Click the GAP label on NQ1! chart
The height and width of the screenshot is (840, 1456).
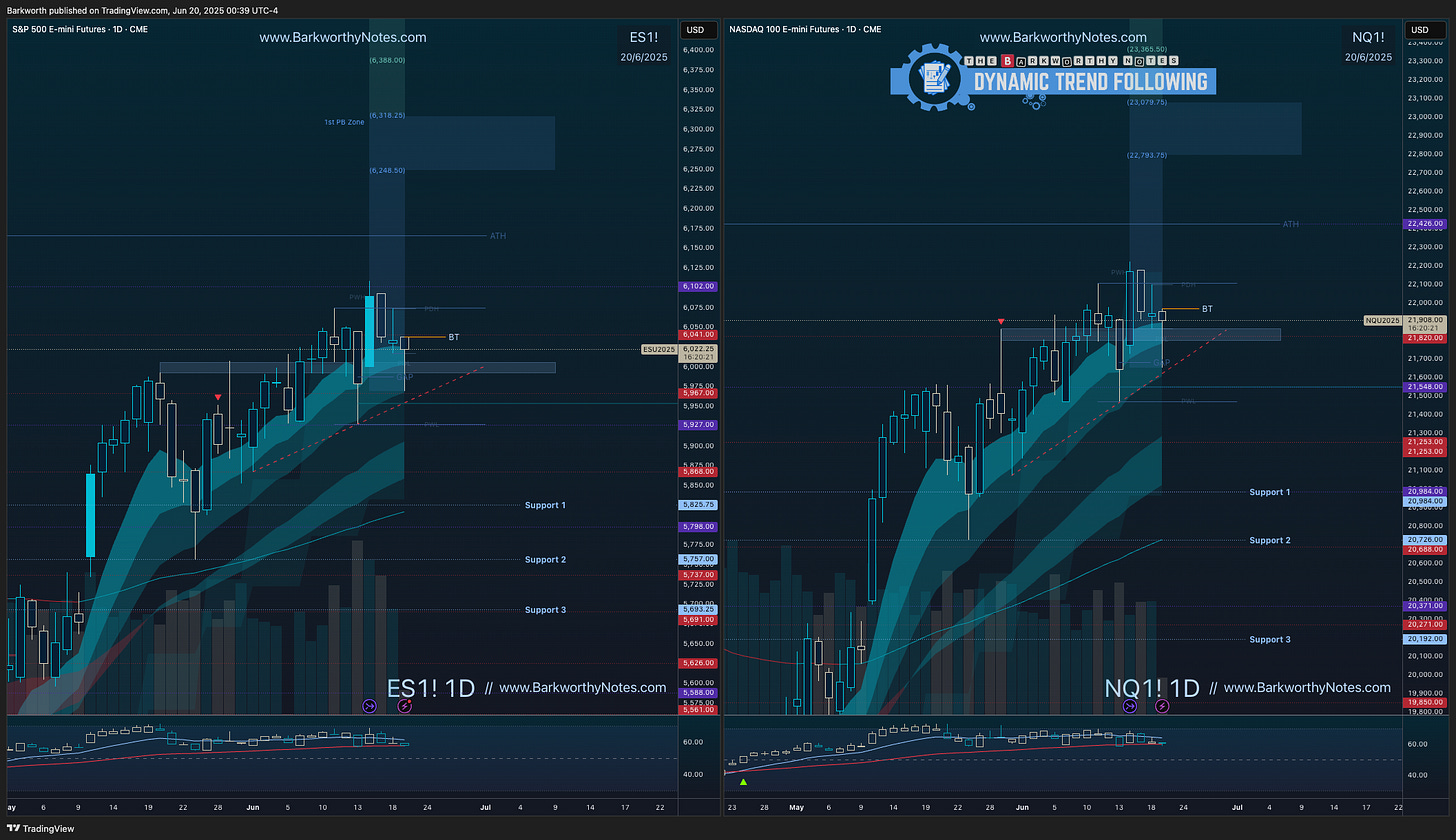pos(1161,362)
